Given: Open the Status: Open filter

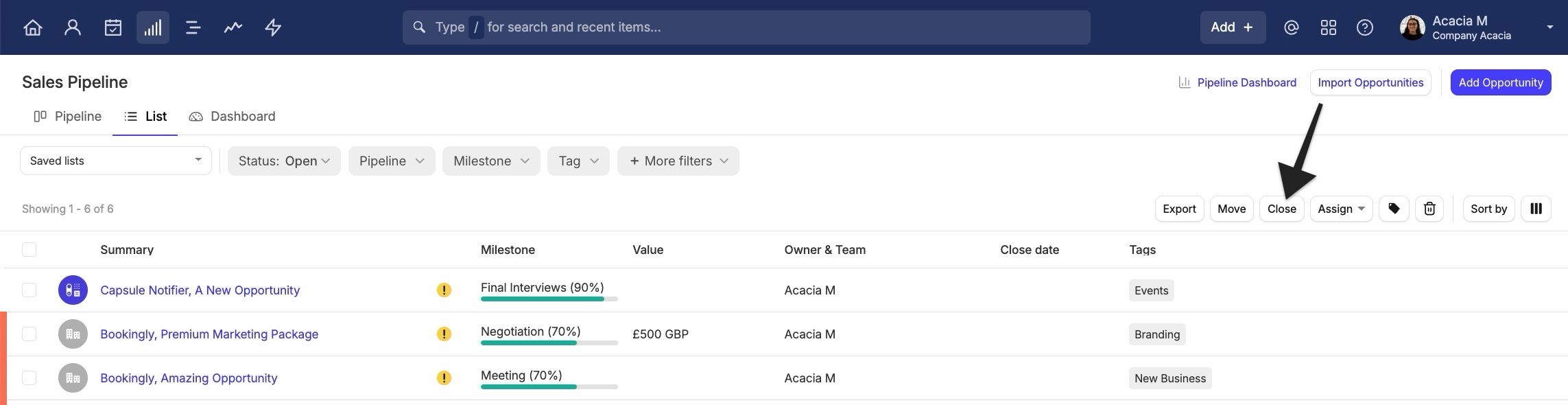Looking at the screenshot, I should [x=284, y=161].
